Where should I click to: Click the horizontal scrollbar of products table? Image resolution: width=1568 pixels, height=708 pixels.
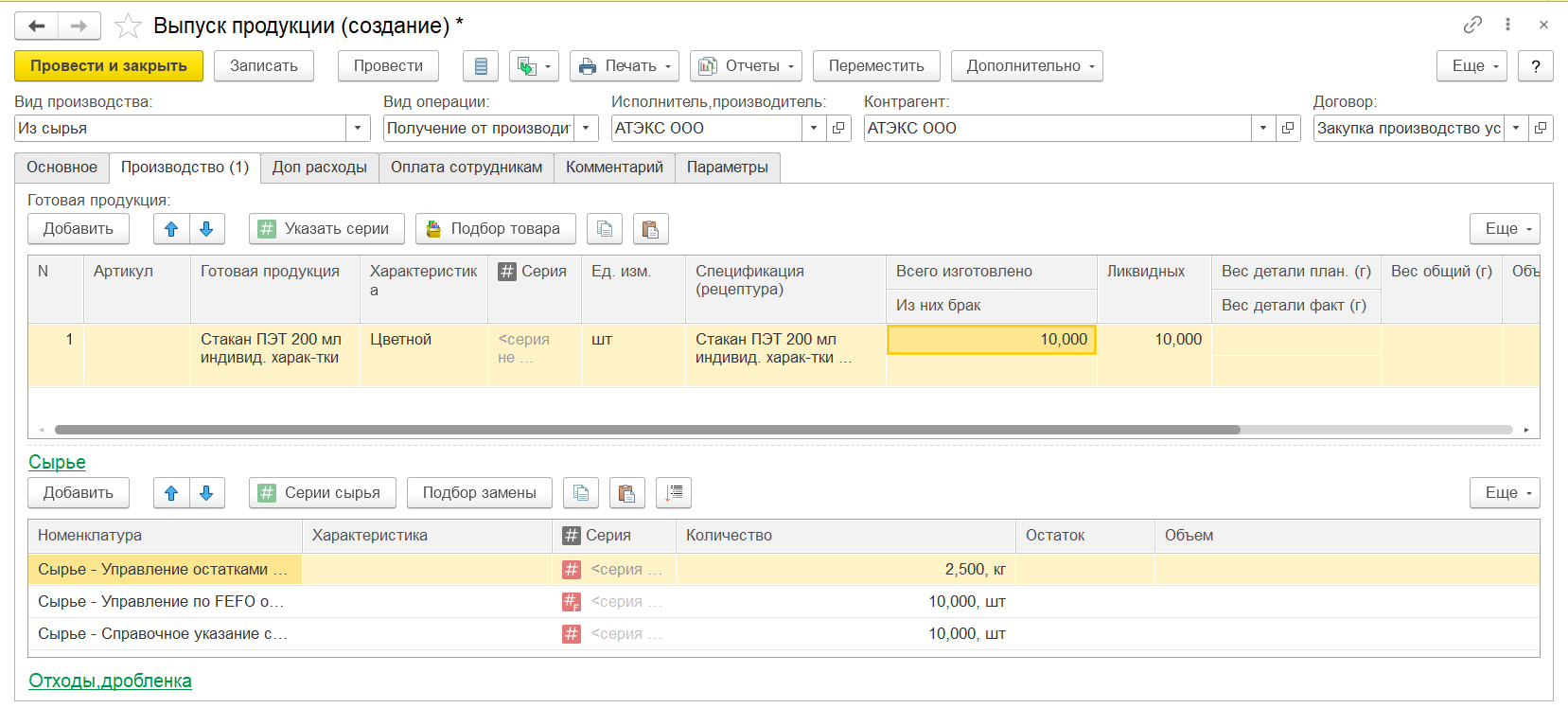[647, 430]
